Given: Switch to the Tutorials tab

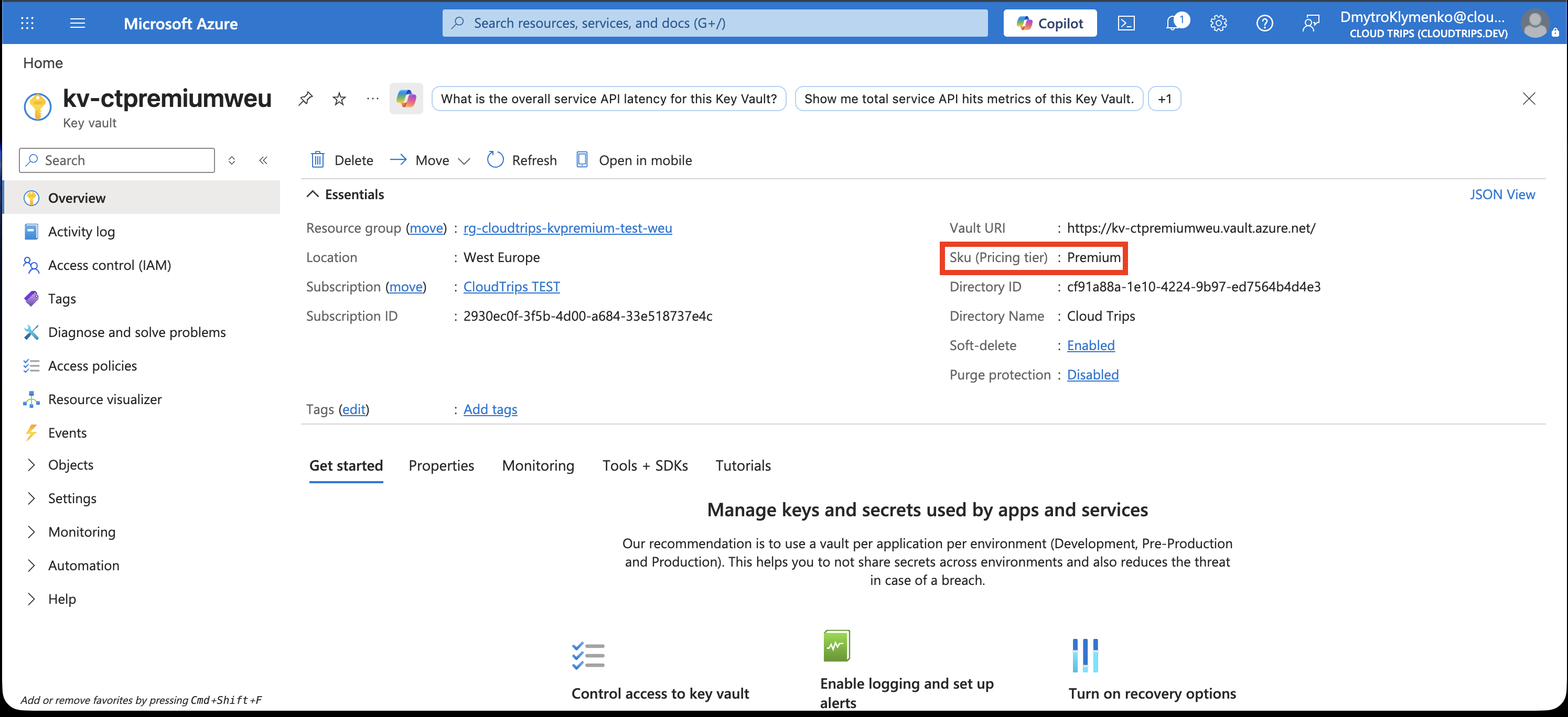Looking at the screenshot, I should click(743, 465).
